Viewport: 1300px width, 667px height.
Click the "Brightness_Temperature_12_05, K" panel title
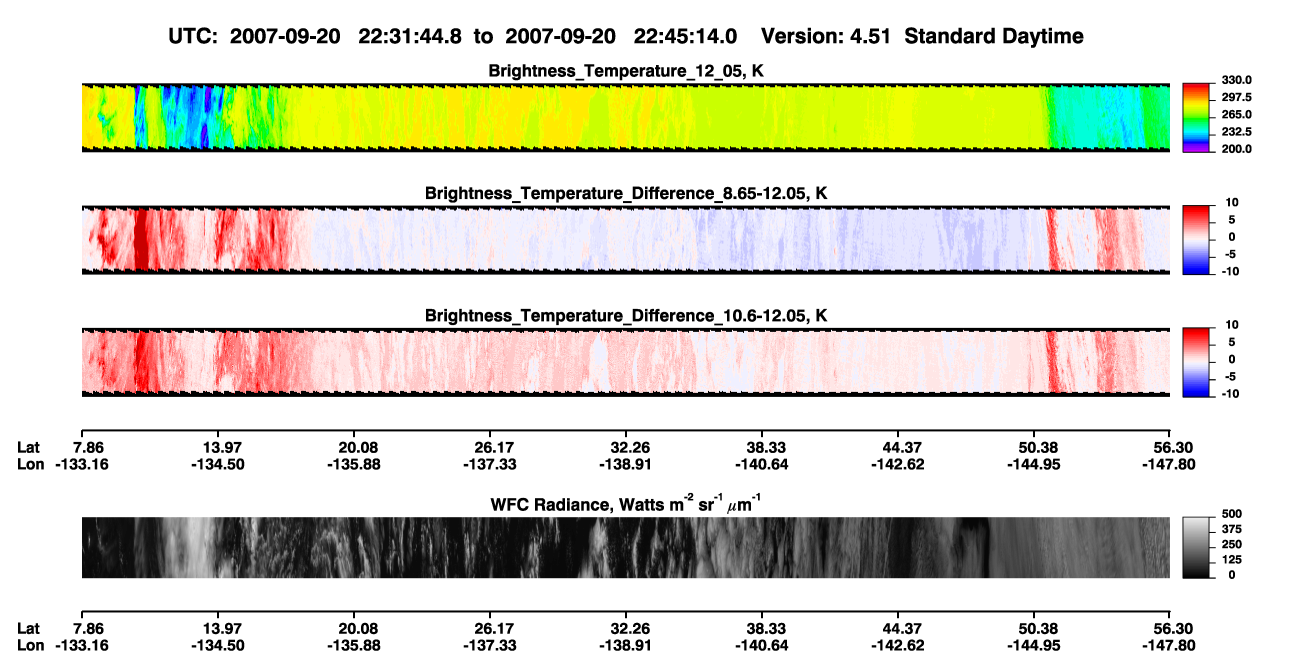coord(626,71)
